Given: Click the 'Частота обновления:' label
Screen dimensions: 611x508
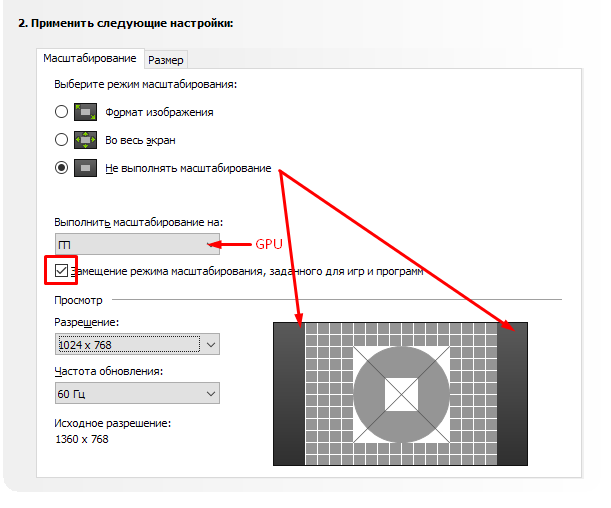Looking at the screenshot, I should click(x=109, y=371).
